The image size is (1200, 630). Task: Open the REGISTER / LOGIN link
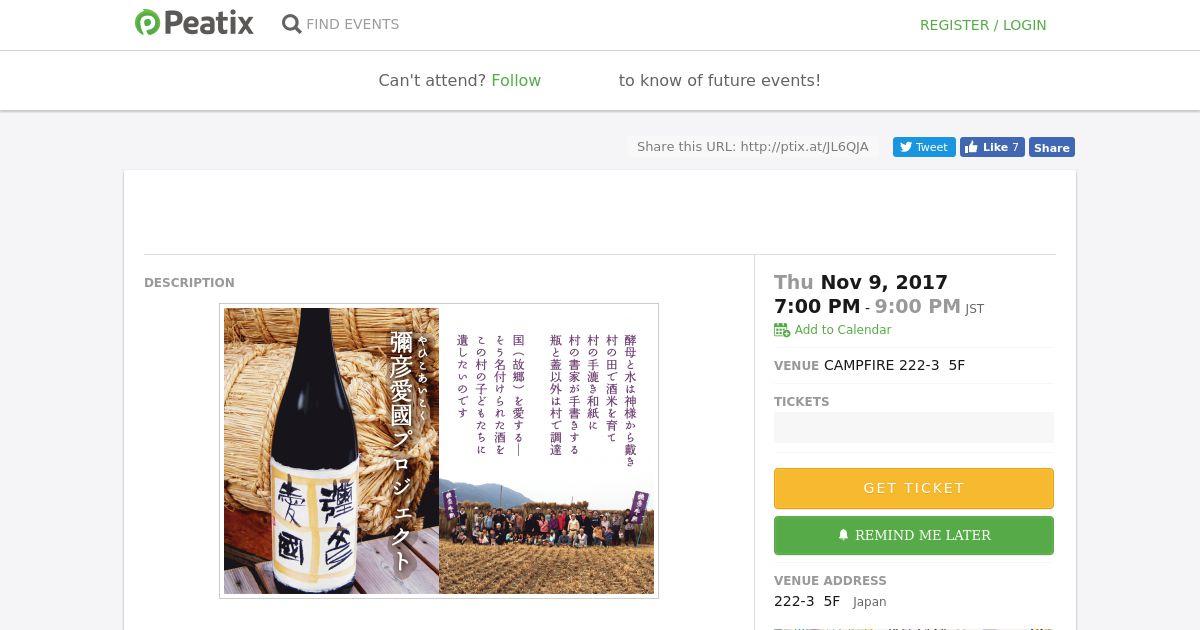tap(982, 25)
